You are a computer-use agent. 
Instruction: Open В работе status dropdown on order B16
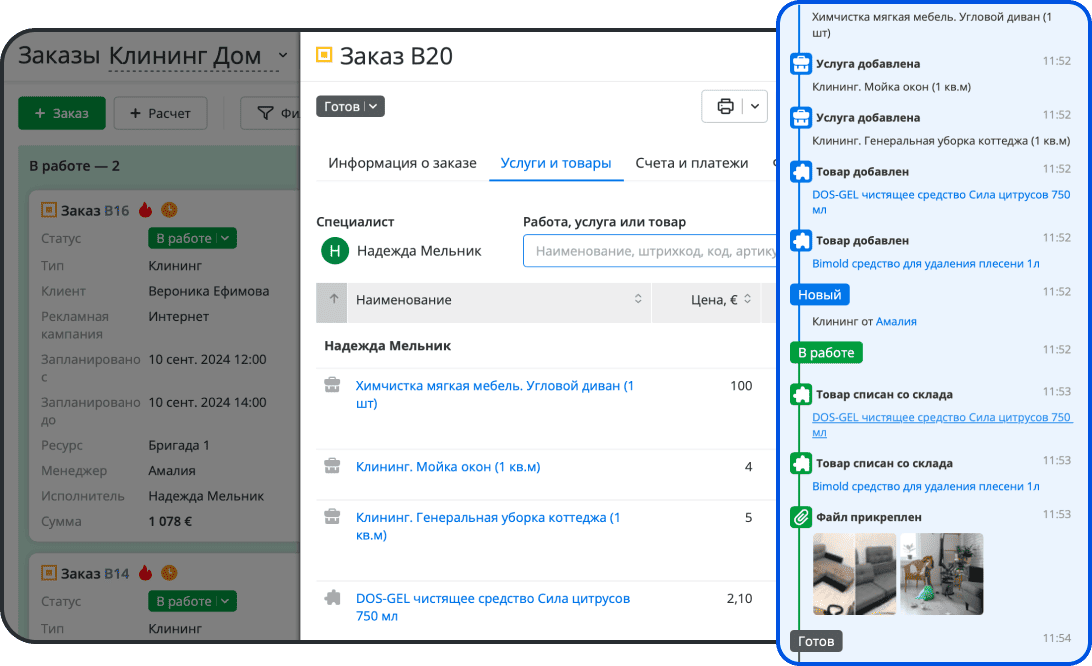coord(192,238)
